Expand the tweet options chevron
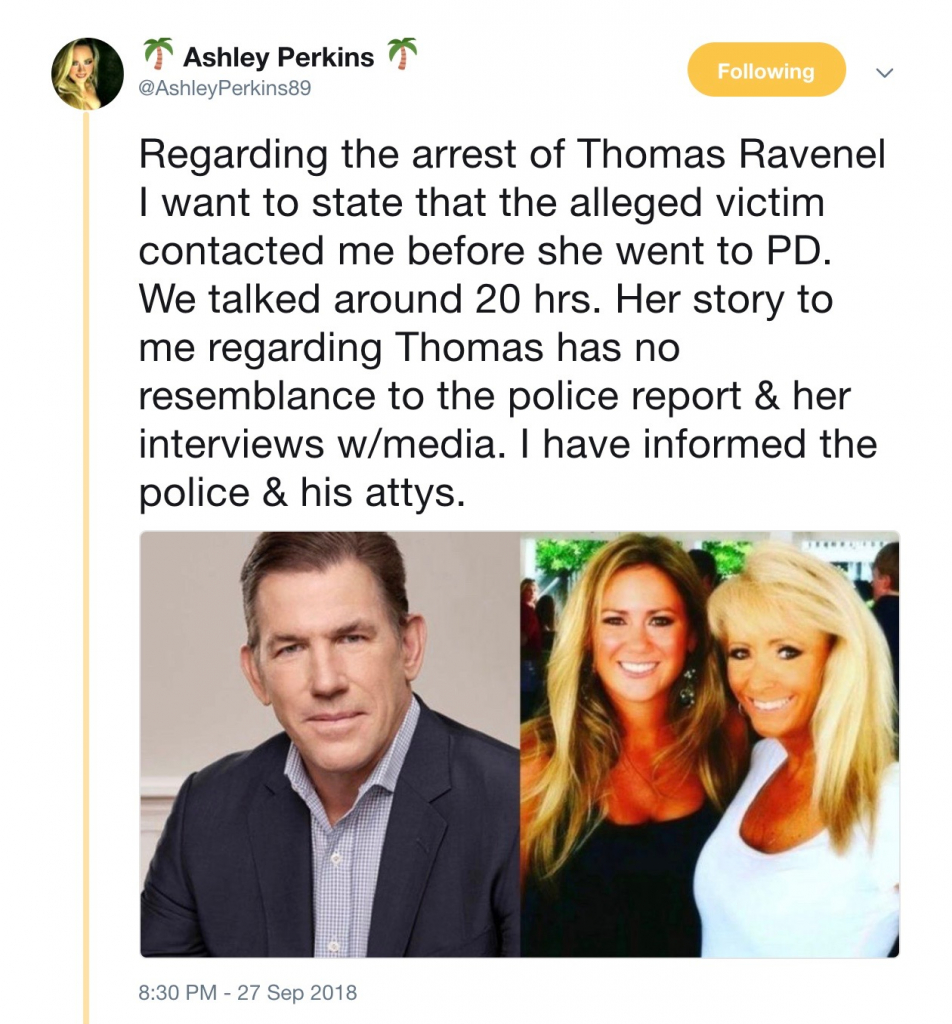The width and height of the screenshot is (952, 1024). point(884,72)
